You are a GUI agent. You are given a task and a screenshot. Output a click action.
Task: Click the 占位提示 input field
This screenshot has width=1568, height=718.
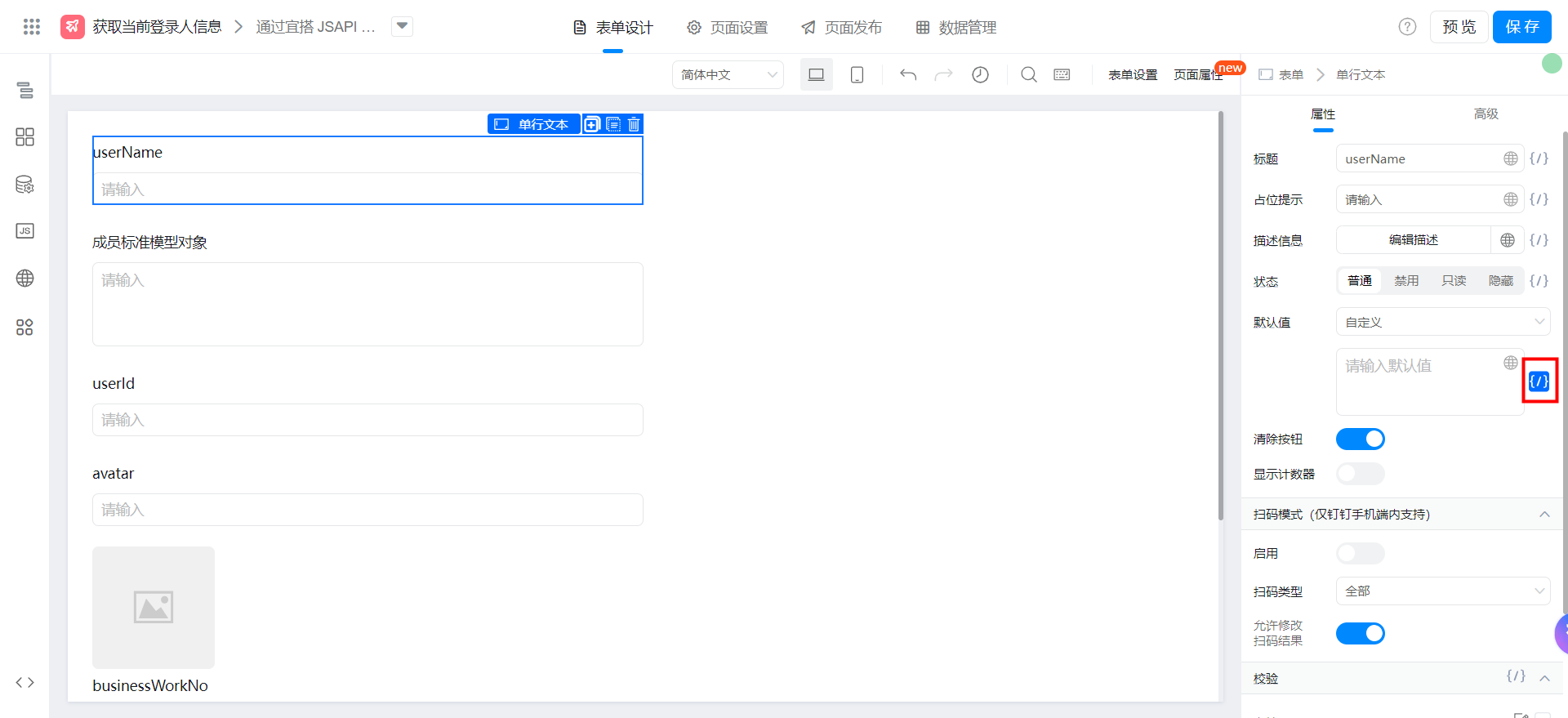1429,199
